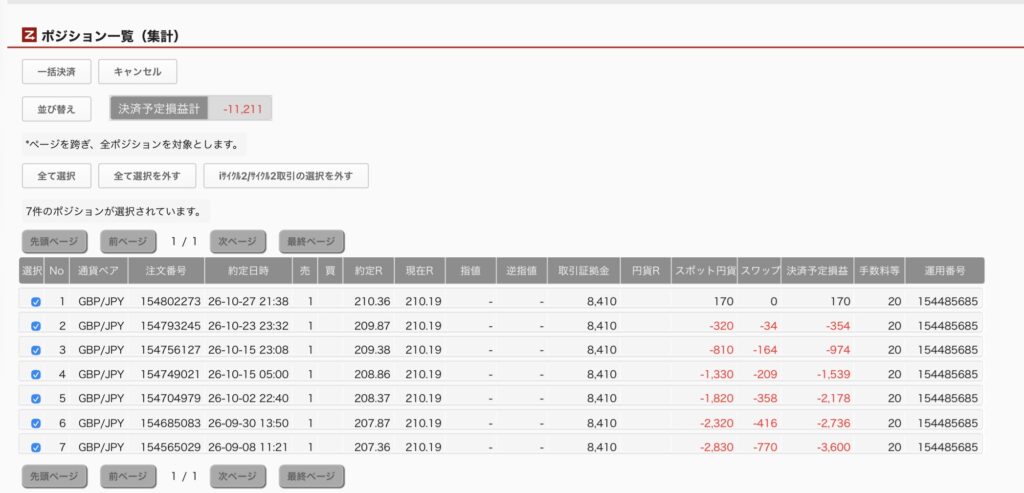Select all positions with 全て選択
Screen dimensions: 1024x493
pyautogui.click(x=56, y=176)
